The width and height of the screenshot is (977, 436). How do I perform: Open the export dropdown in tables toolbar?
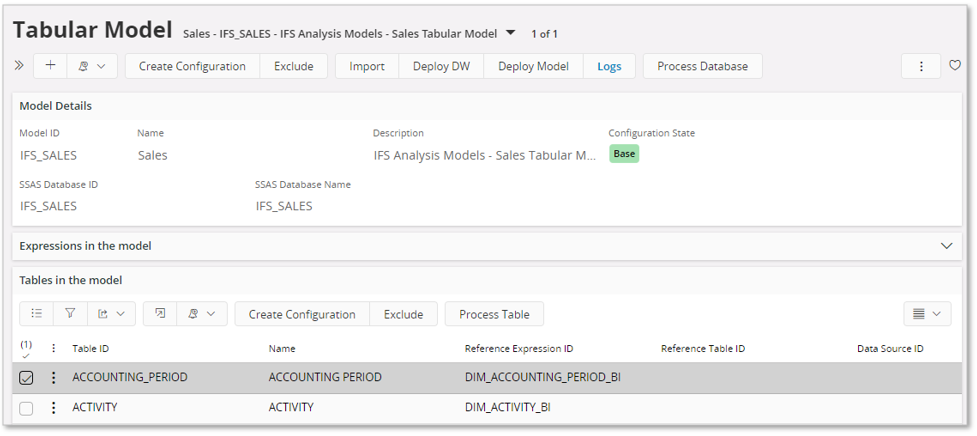pos(111,314)
